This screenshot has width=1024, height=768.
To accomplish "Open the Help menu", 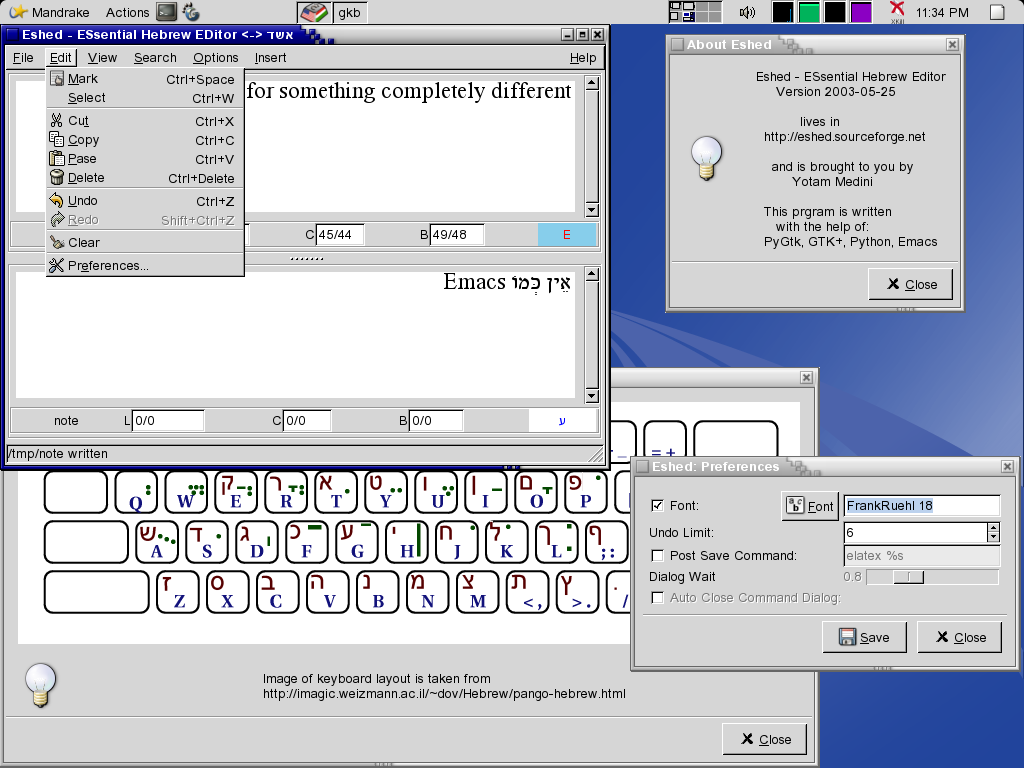I will [x=583, y=57].
